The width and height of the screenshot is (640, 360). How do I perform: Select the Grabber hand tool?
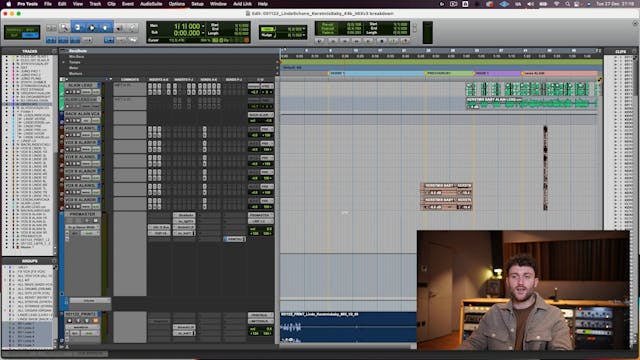click(x=105, y=28)
